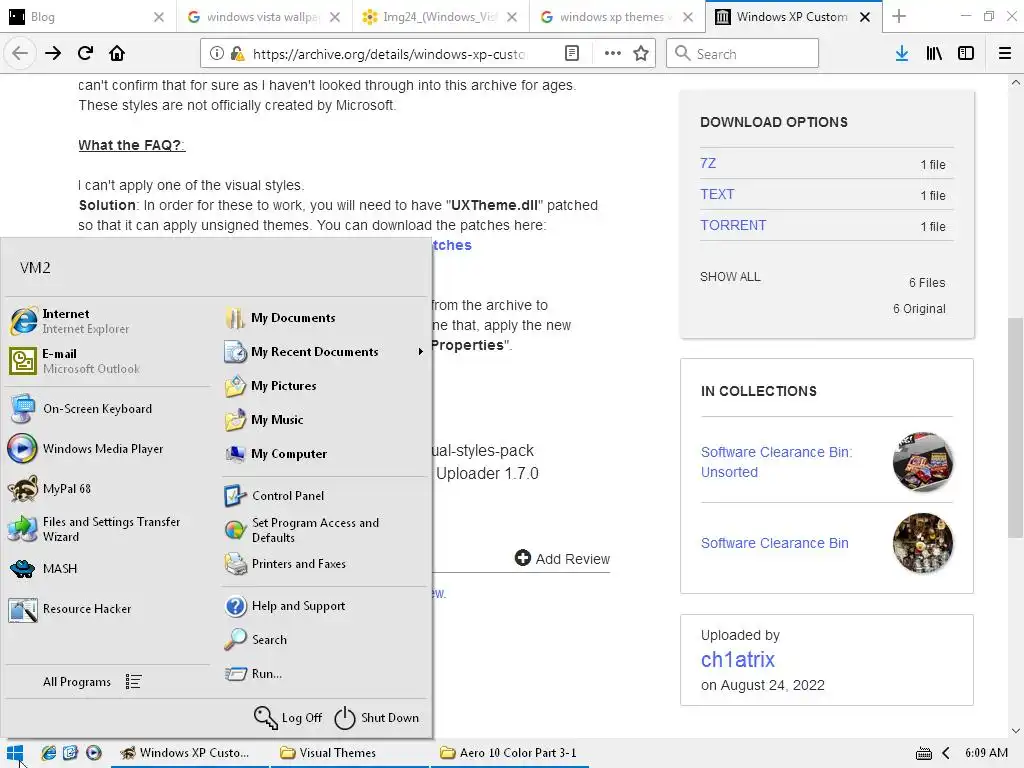Image resolution: width=1024 pixels, height=768 pixels.
Task: Switch to windows xp themes tab
Action: pos(616,17)
